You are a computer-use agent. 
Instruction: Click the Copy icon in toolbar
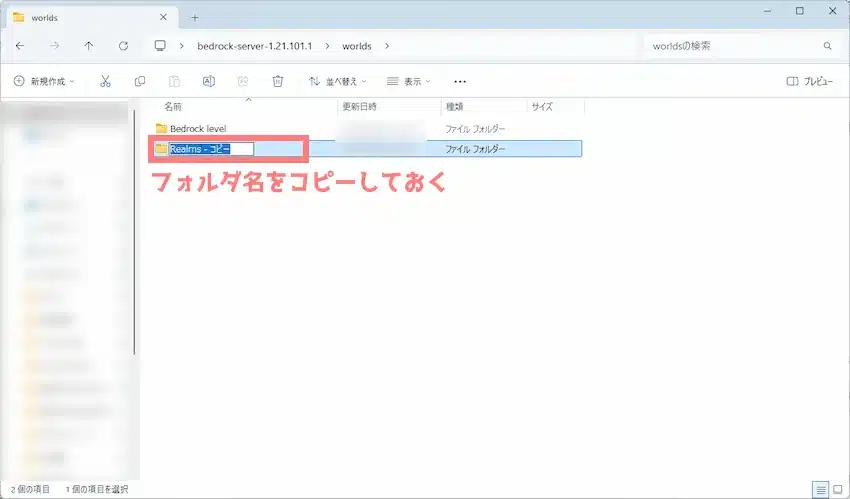(140, 81)
